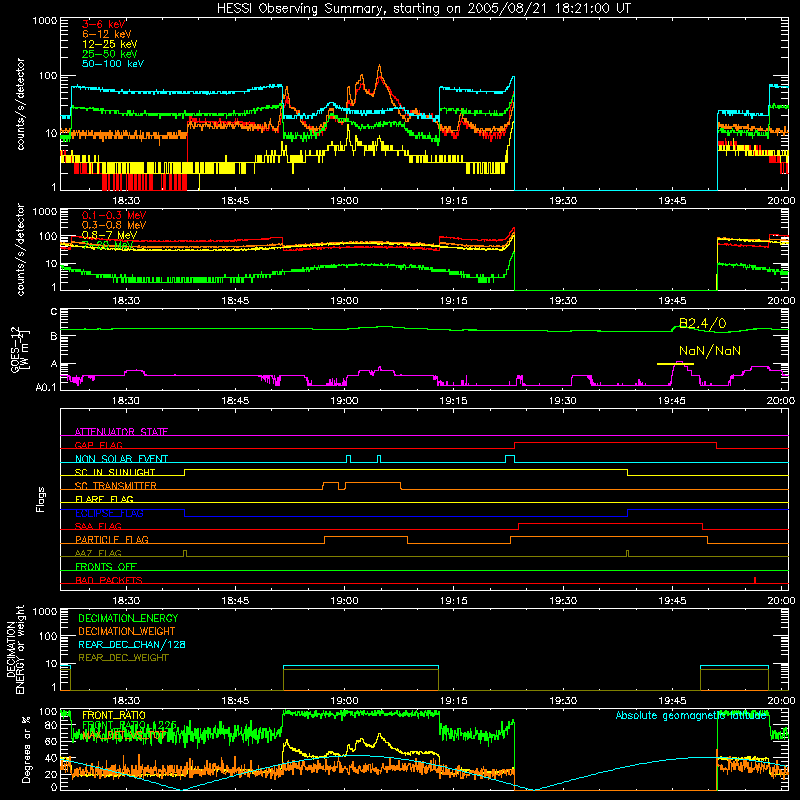Click the DECIMATION_ENERGY legend label
Screen dimensions: 800x800
(128, 618)
